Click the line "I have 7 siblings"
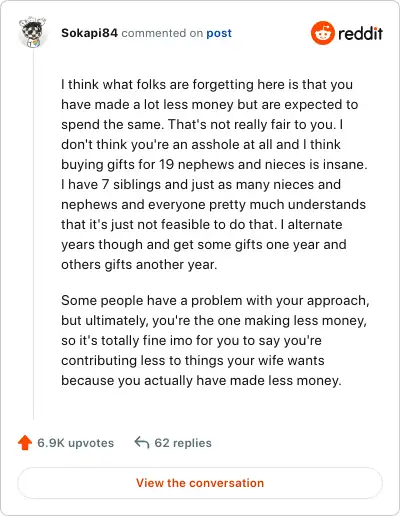Screen dimensions: 400x516 click(201, 185)
